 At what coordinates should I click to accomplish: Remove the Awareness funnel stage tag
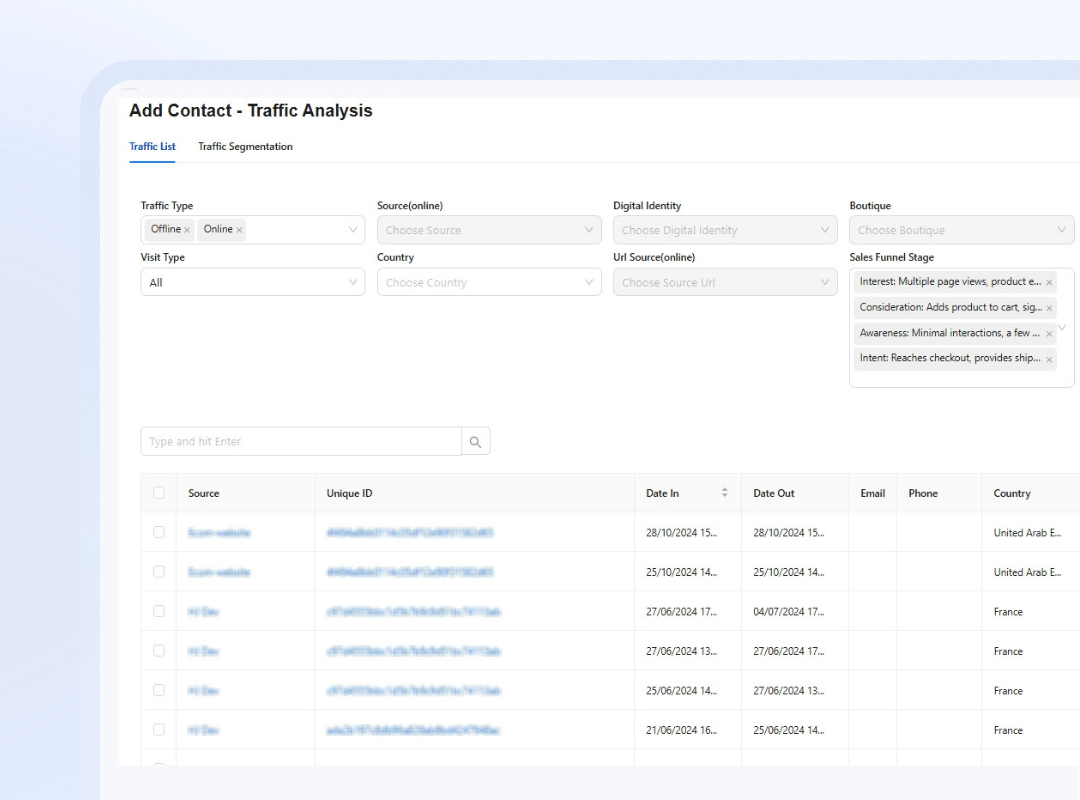(1049, 334)
